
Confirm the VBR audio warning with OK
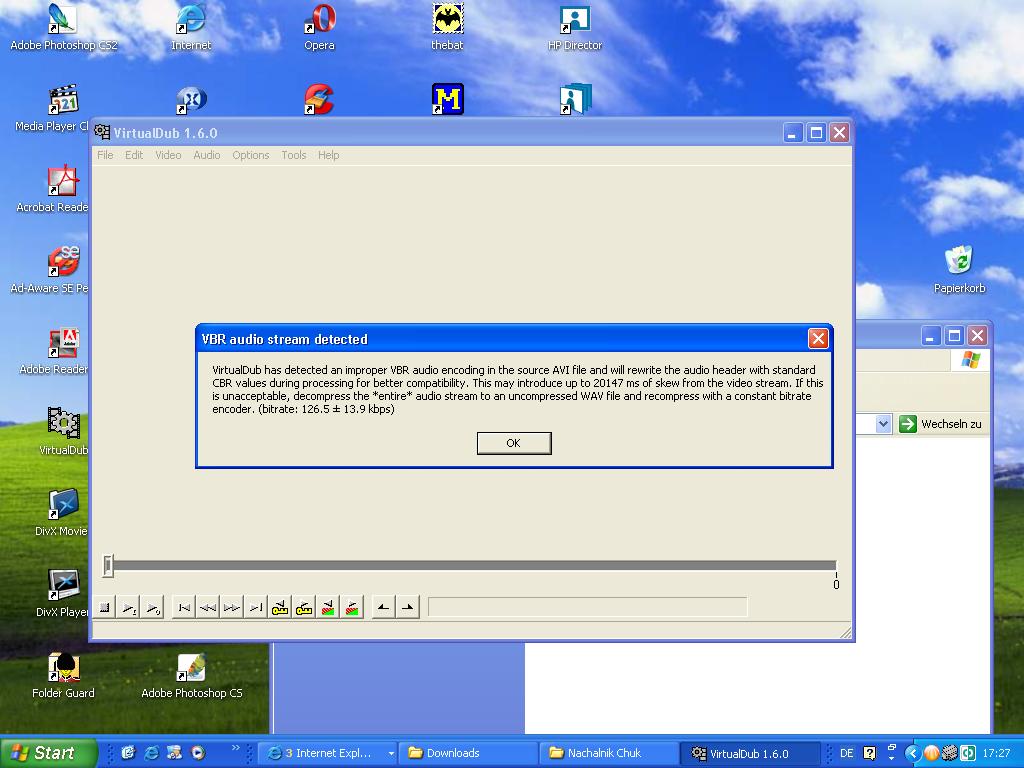[514, 443]
